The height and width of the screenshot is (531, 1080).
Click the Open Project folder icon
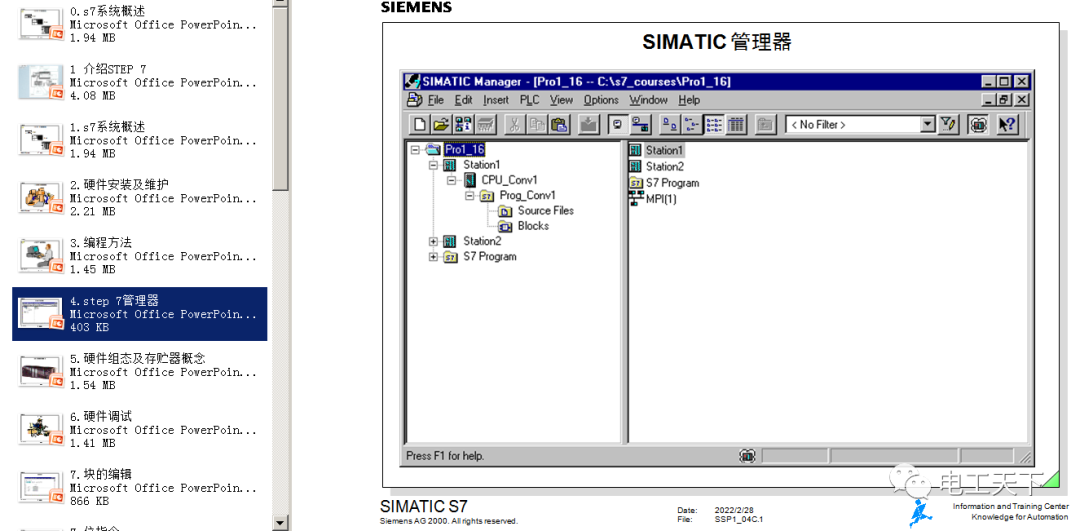click(441, 125)
